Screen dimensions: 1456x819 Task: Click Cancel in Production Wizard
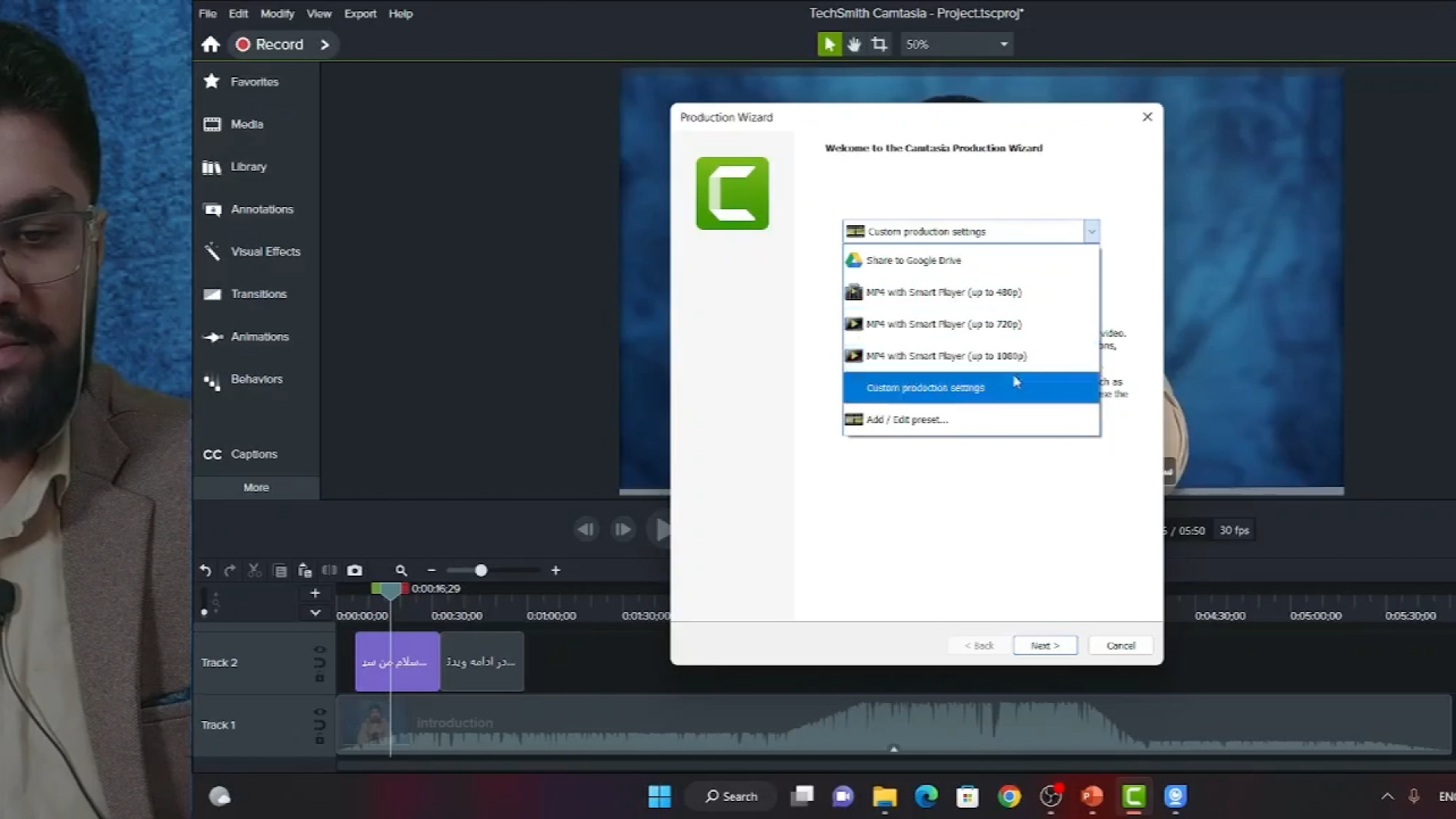(x=1120, y=645)
